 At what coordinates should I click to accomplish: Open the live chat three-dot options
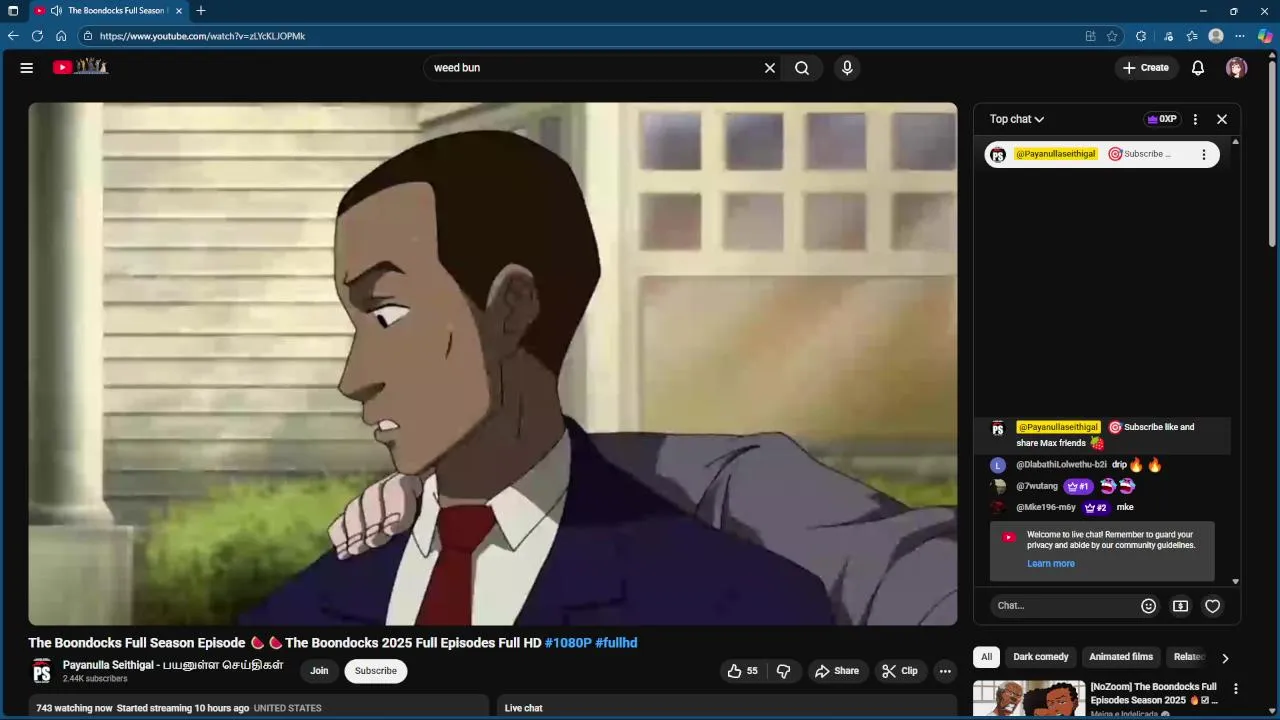[1195, 119]
